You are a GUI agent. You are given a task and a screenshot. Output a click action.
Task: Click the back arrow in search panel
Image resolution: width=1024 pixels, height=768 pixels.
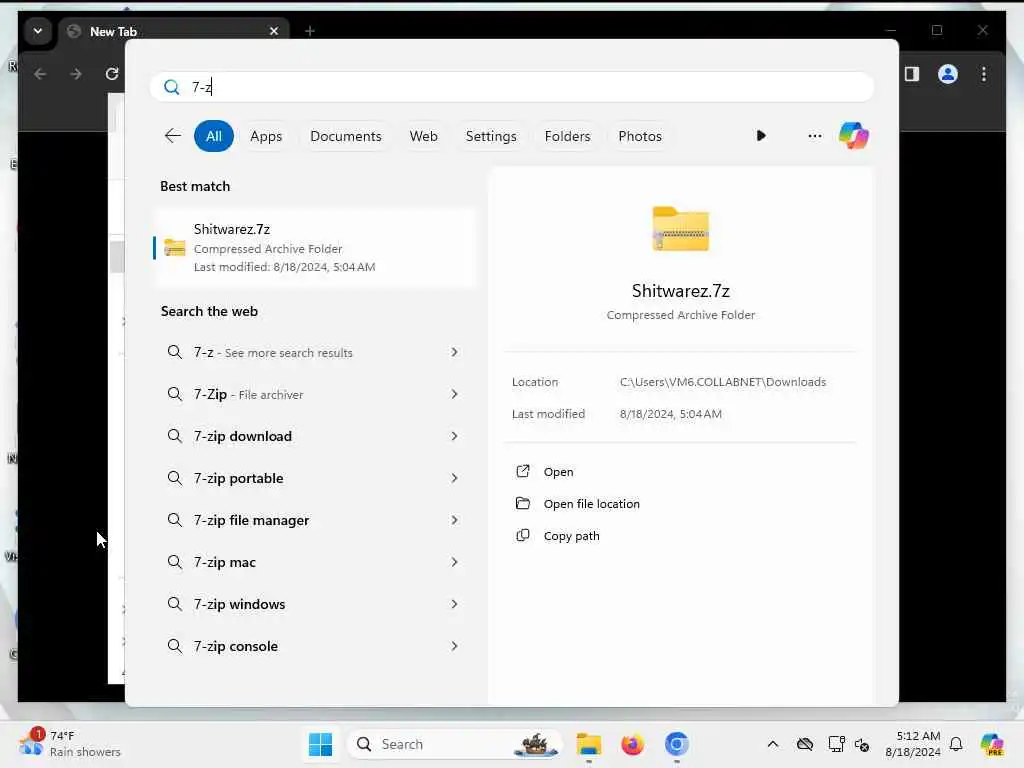click(172, 136)
